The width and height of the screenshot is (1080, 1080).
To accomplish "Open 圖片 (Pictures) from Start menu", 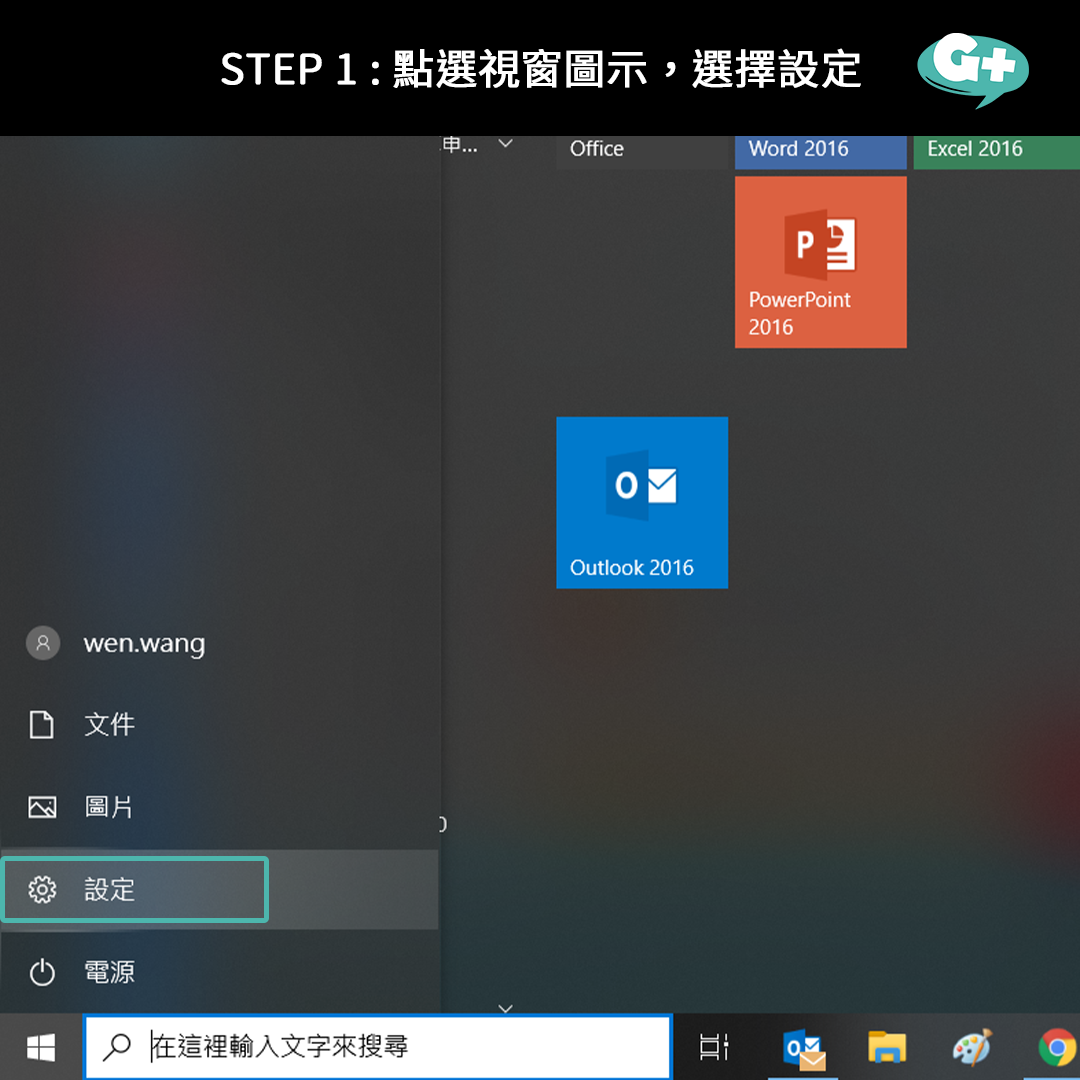I will [219, 807].
